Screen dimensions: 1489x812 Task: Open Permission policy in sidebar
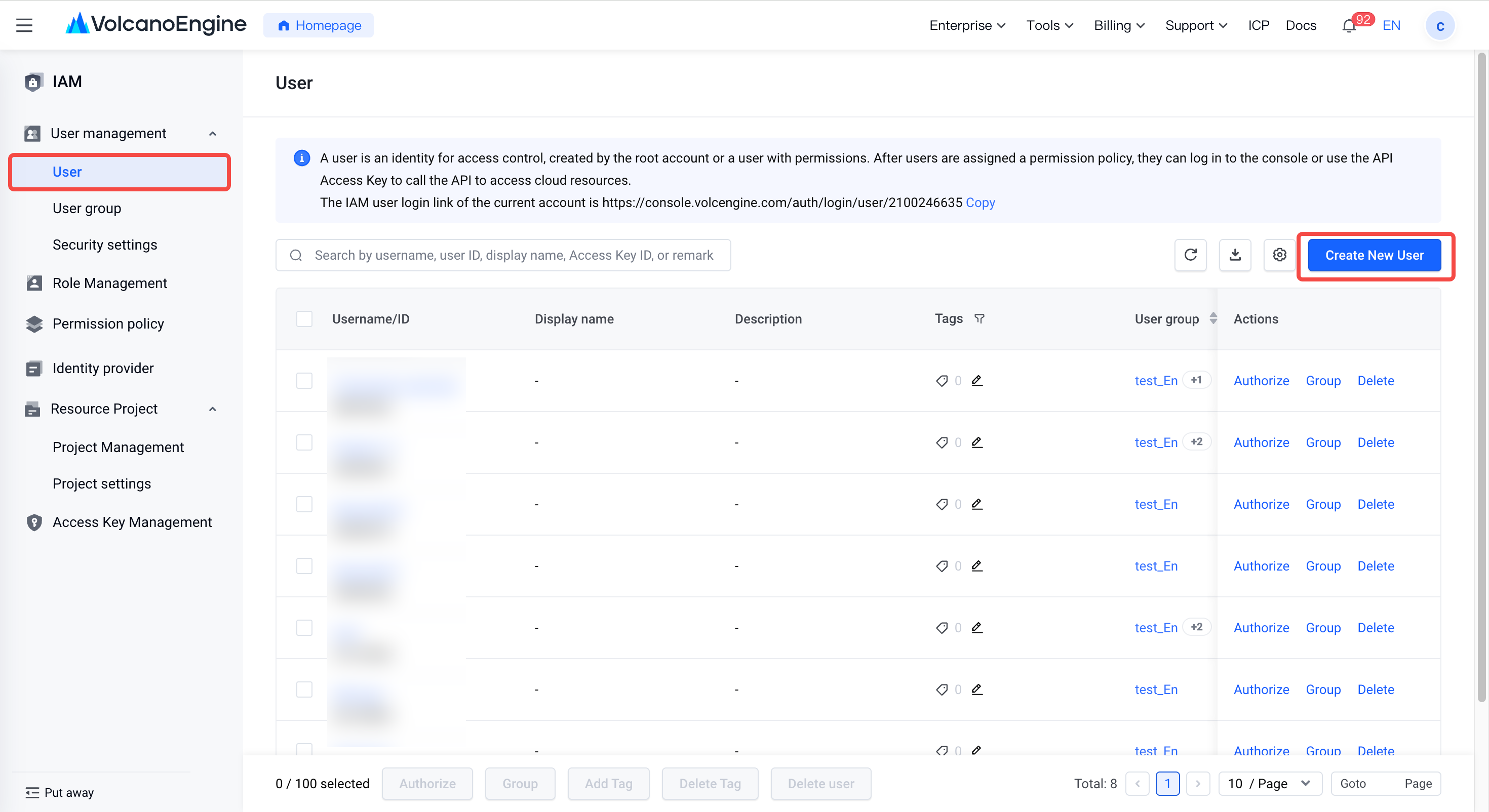tap(107, 323)
